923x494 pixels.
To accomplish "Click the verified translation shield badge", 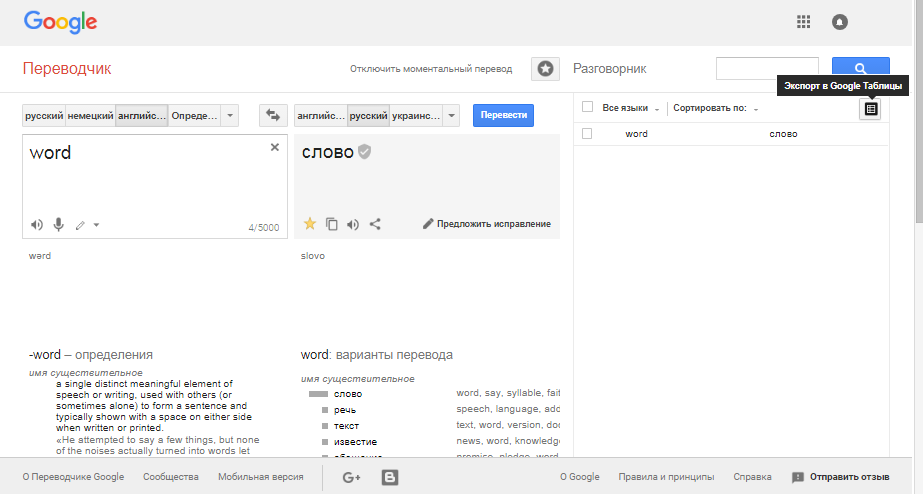I will tap(365, 152).
